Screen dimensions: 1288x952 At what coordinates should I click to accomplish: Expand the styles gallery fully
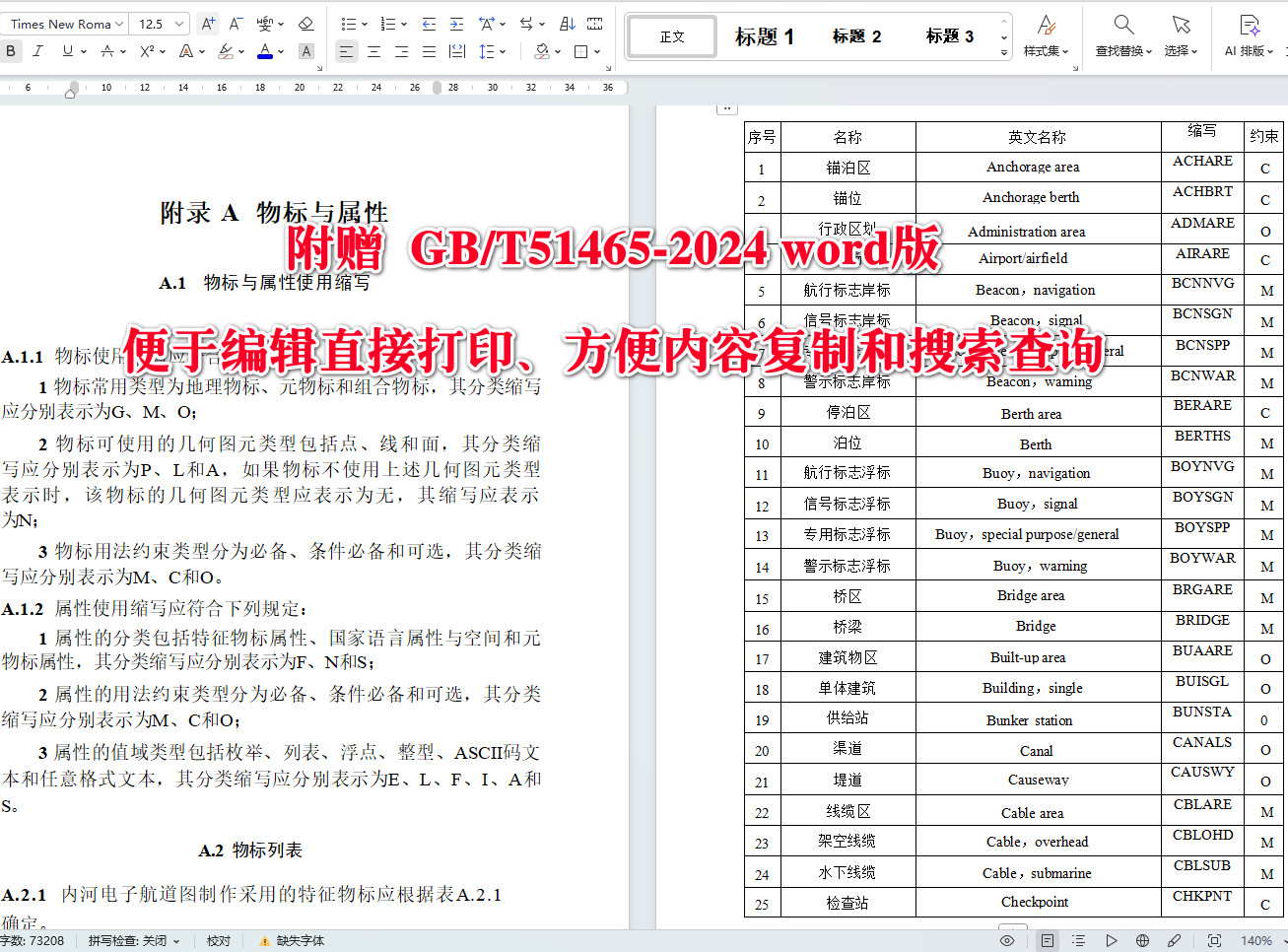pos(1004,52)
